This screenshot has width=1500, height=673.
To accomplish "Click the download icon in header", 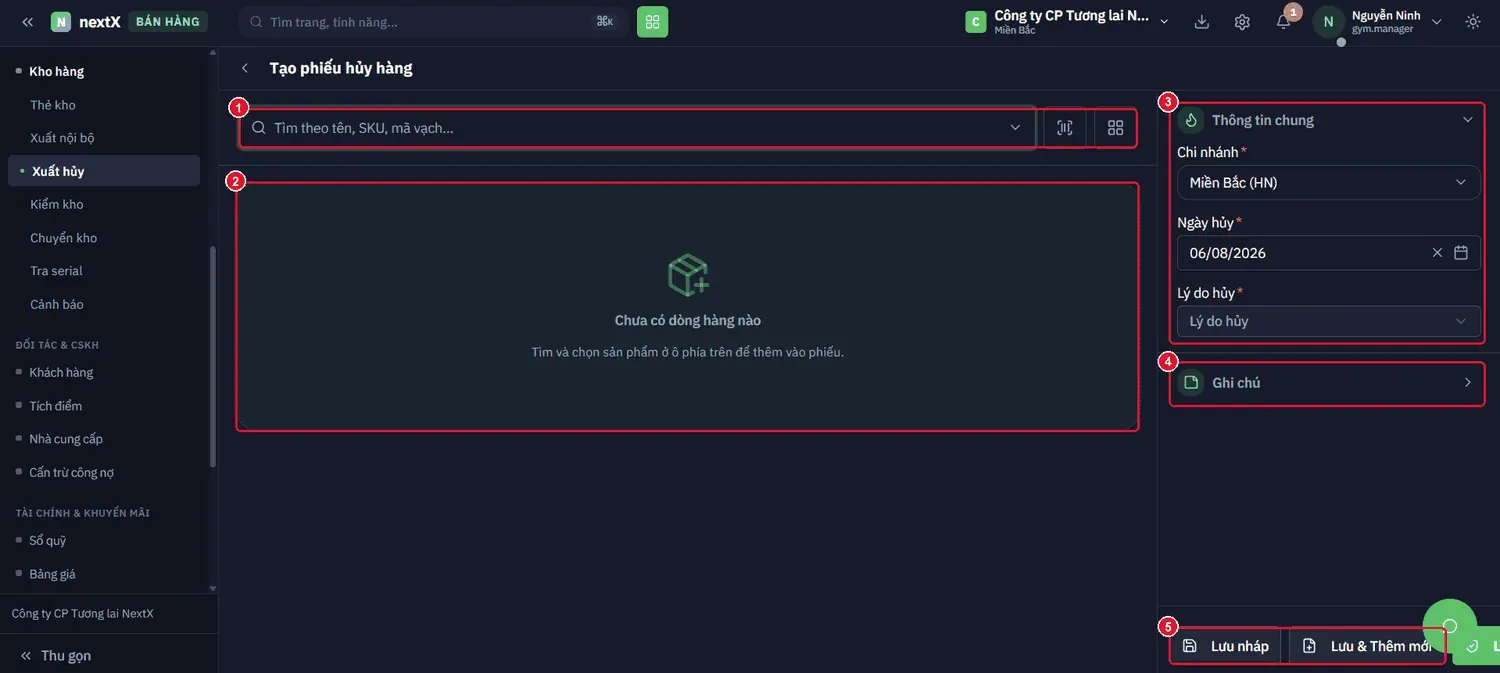I will 1202,21.
